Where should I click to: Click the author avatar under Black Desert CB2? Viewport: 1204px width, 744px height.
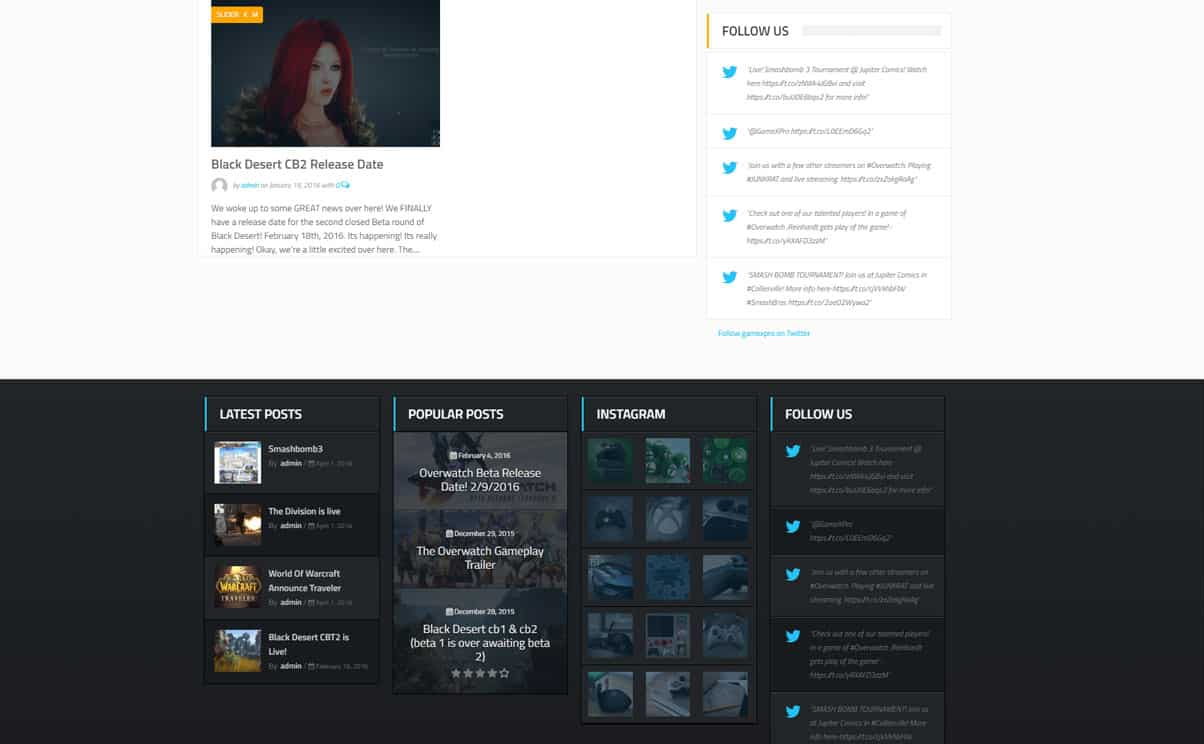click(219, 185)
